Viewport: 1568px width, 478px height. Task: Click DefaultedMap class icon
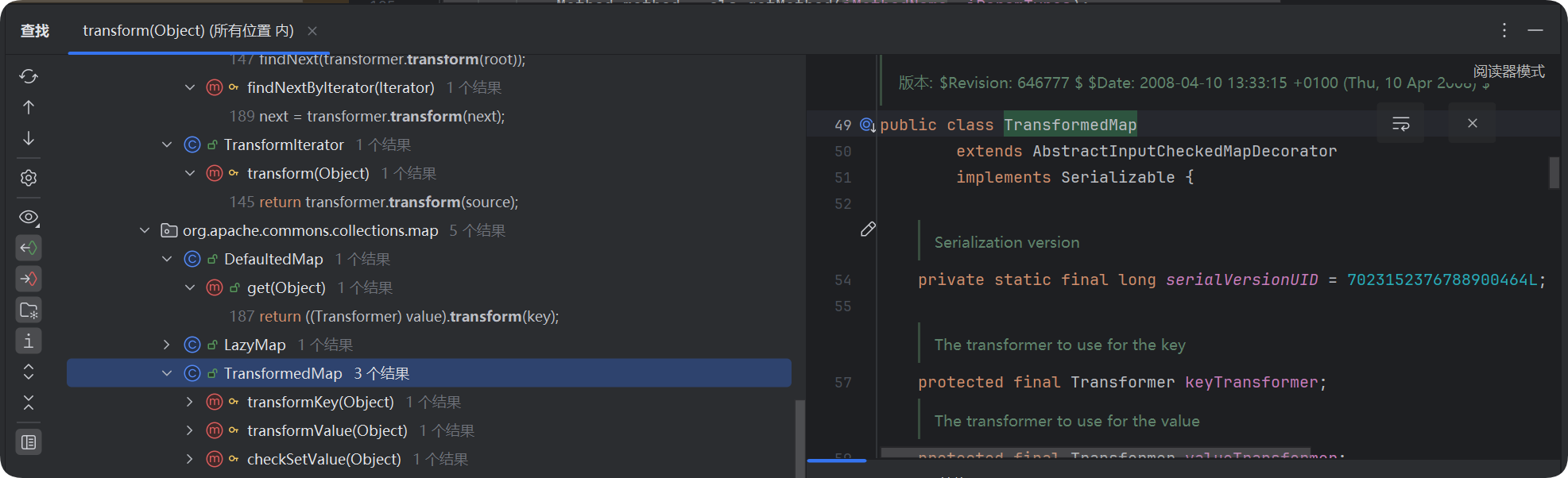(192, 259)
